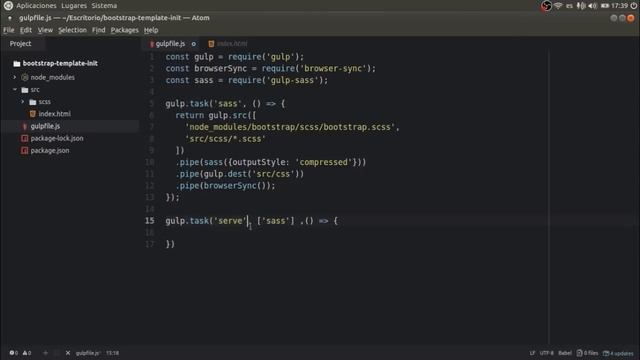Click the package-lock.json npm icon
Viewport: 640px width, 360px height.
click(24, 138)
